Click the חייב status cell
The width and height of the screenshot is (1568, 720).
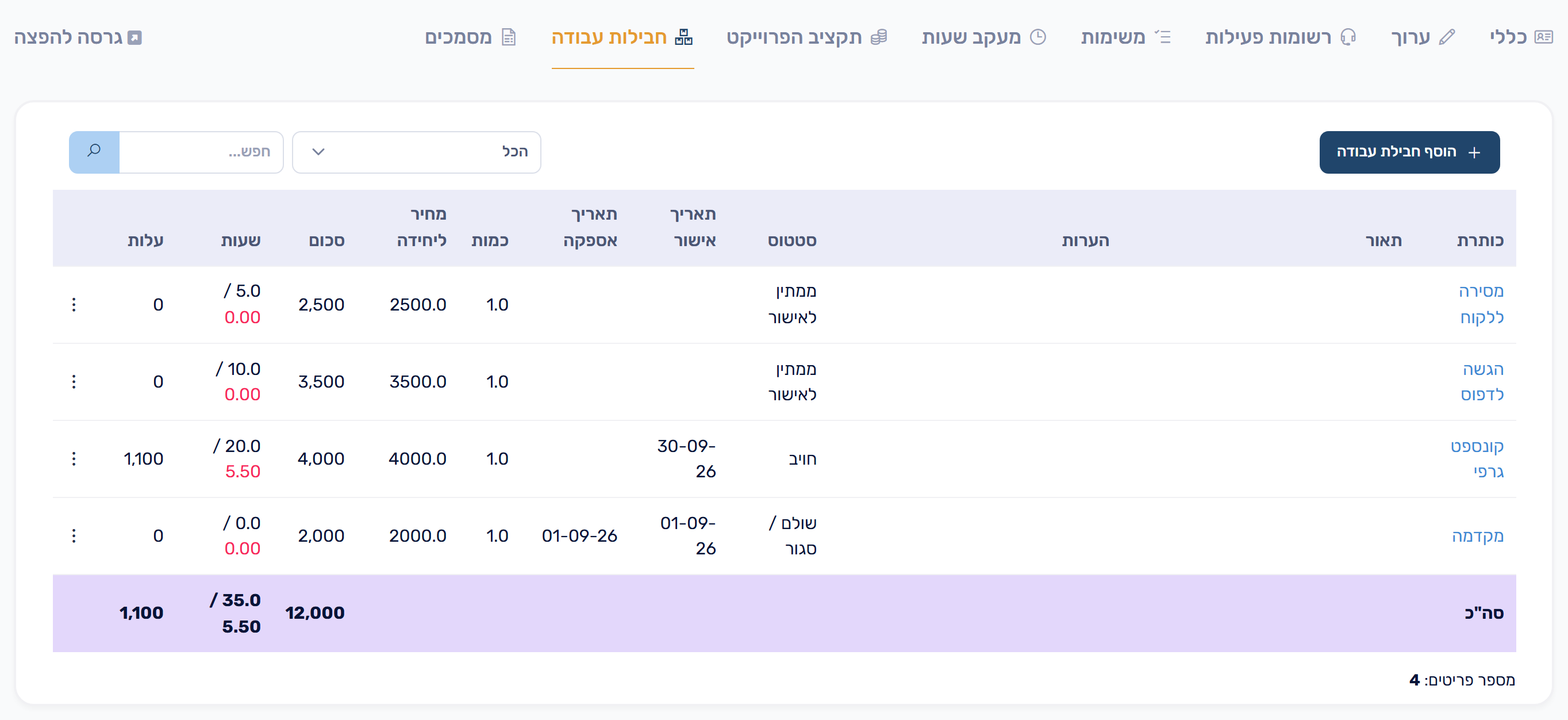point(802,459)
